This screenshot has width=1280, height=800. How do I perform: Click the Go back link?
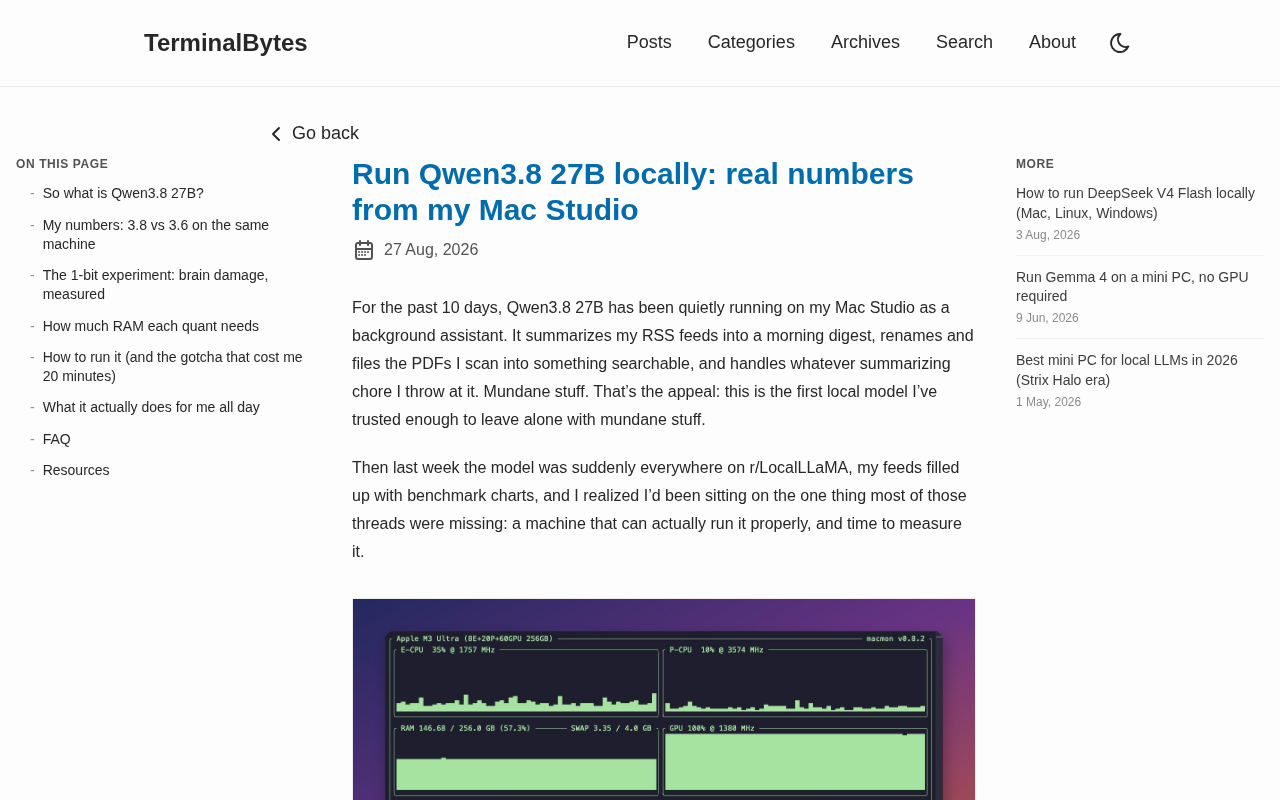point(314,133)
